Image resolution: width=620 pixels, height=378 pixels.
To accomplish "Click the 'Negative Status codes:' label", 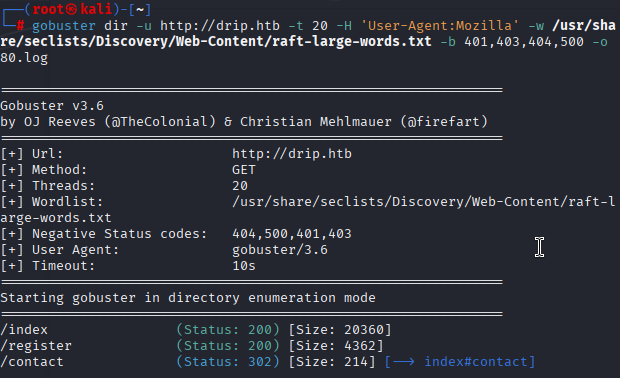I will (x=119, y=234).
